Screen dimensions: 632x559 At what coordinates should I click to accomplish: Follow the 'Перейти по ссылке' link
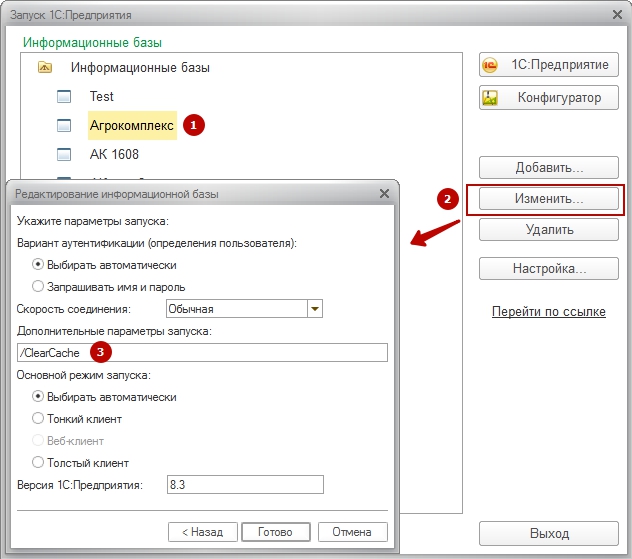(548, 312)
